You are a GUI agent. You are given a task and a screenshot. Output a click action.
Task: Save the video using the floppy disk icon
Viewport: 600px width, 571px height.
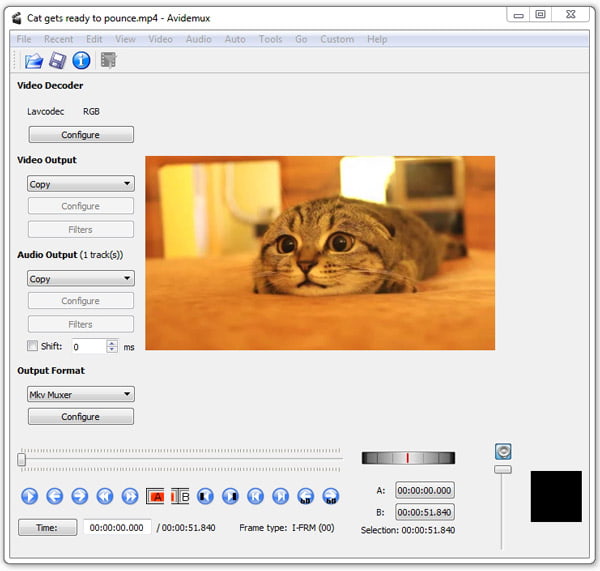point(57,61)
